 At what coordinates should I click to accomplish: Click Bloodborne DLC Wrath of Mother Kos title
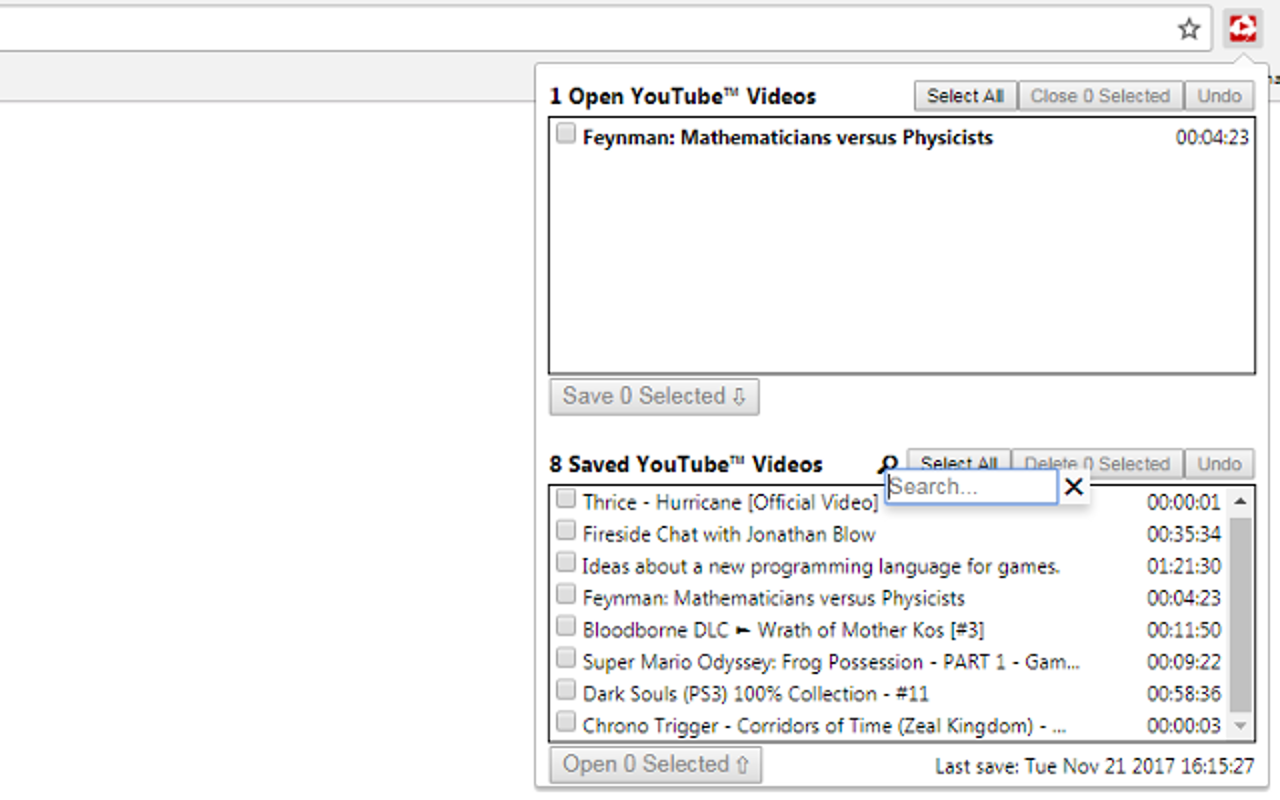(784, 631)
